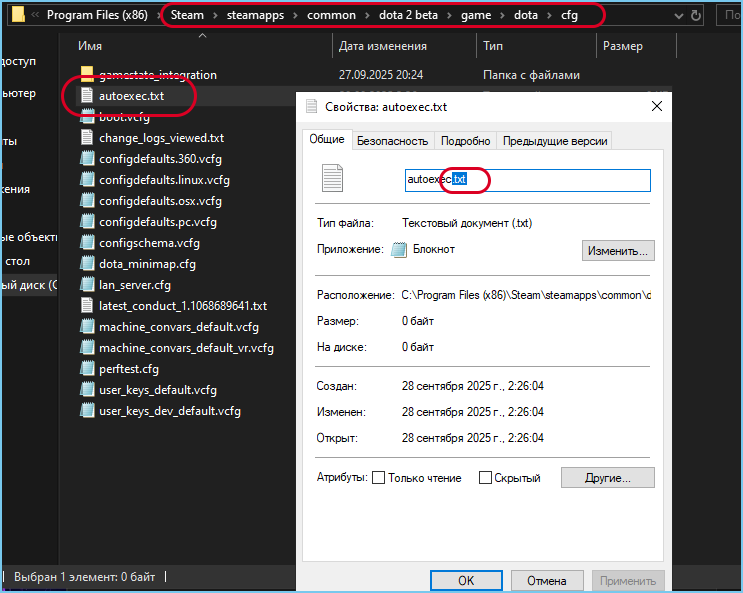Click the configdefaults.pc.vcfg file icon
Screen dimensions: 743x593
[87, 221]
